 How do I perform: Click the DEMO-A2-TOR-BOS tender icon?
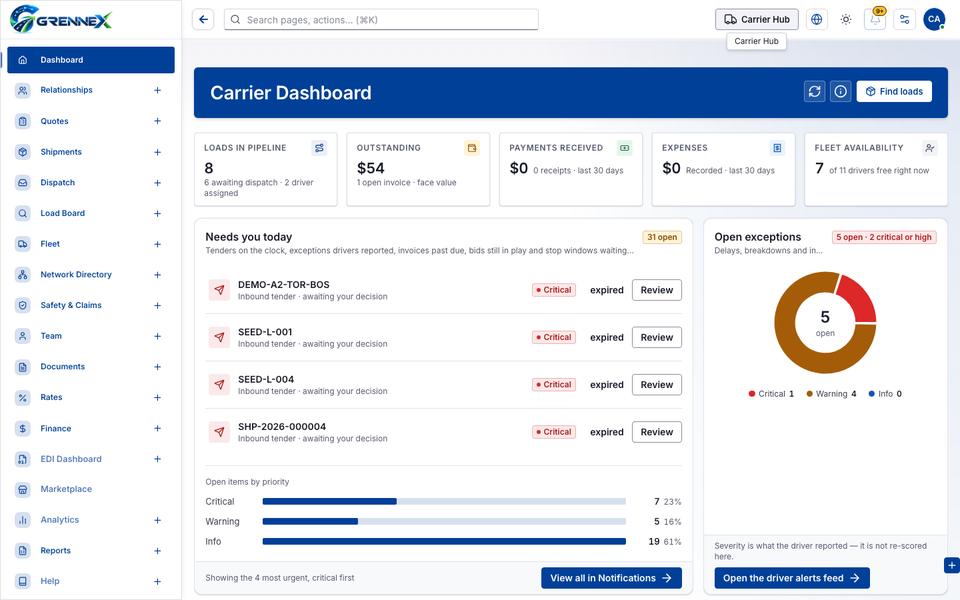tap(219, 290)
